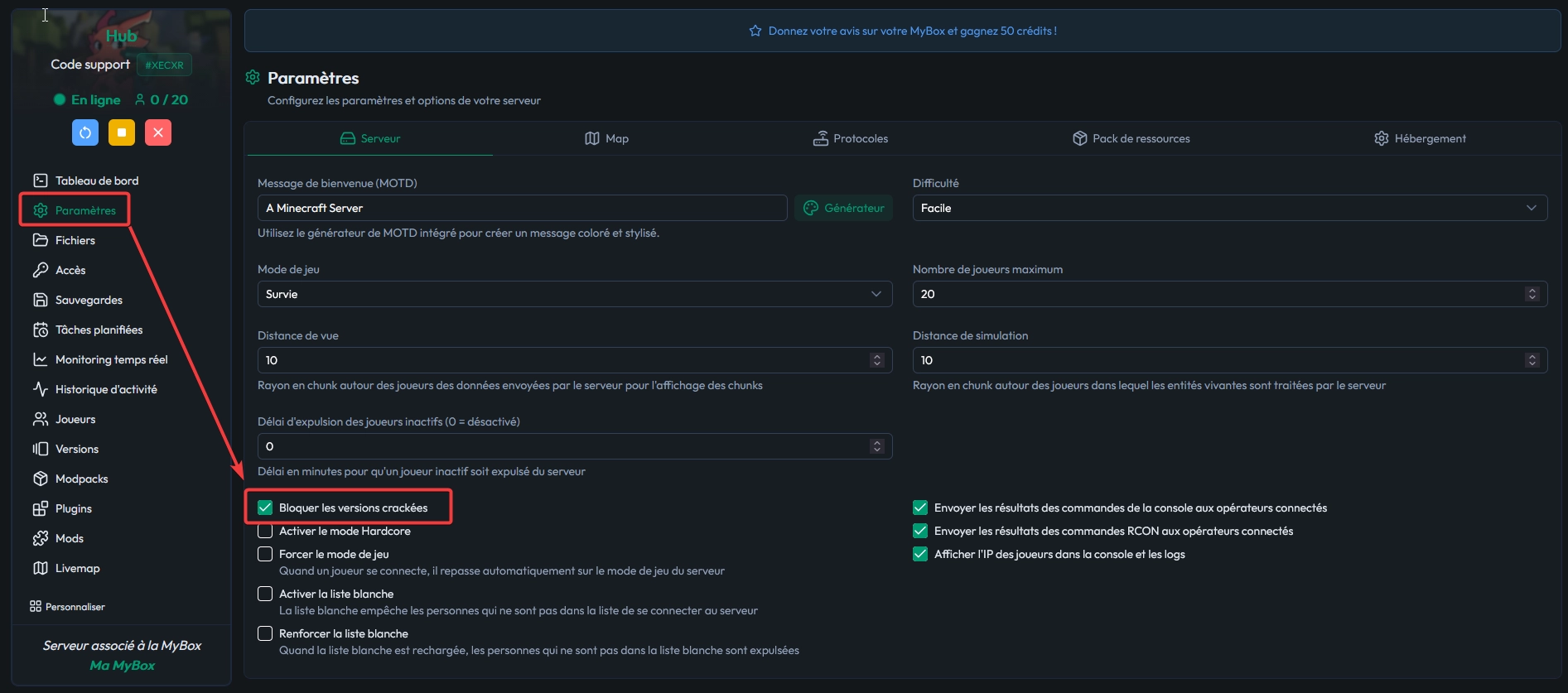Screen dimensions: 1568x693
Task: Click the Ma MyBox link
Action: [x=122, y=665]
